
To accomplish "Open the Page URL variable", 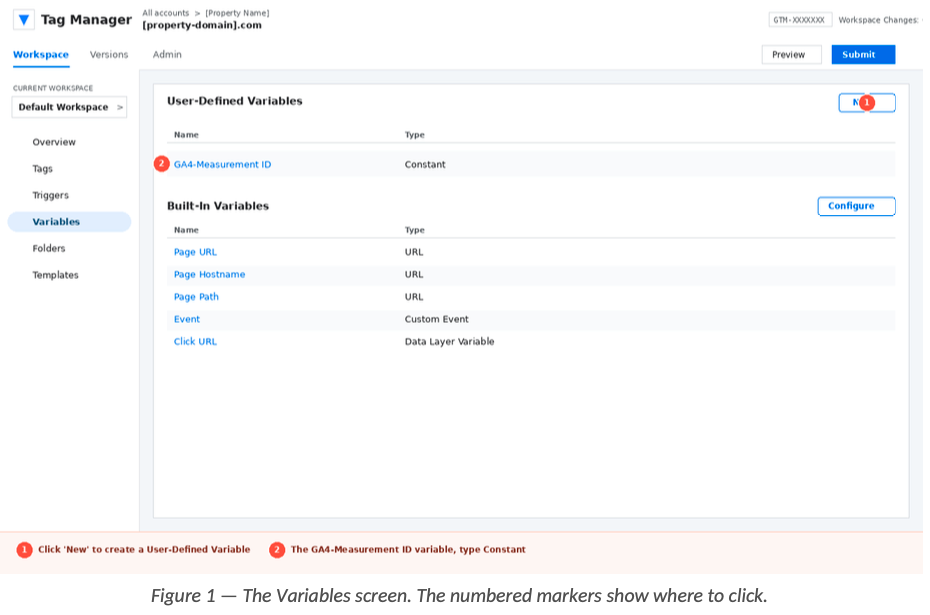I will point(195,252).
